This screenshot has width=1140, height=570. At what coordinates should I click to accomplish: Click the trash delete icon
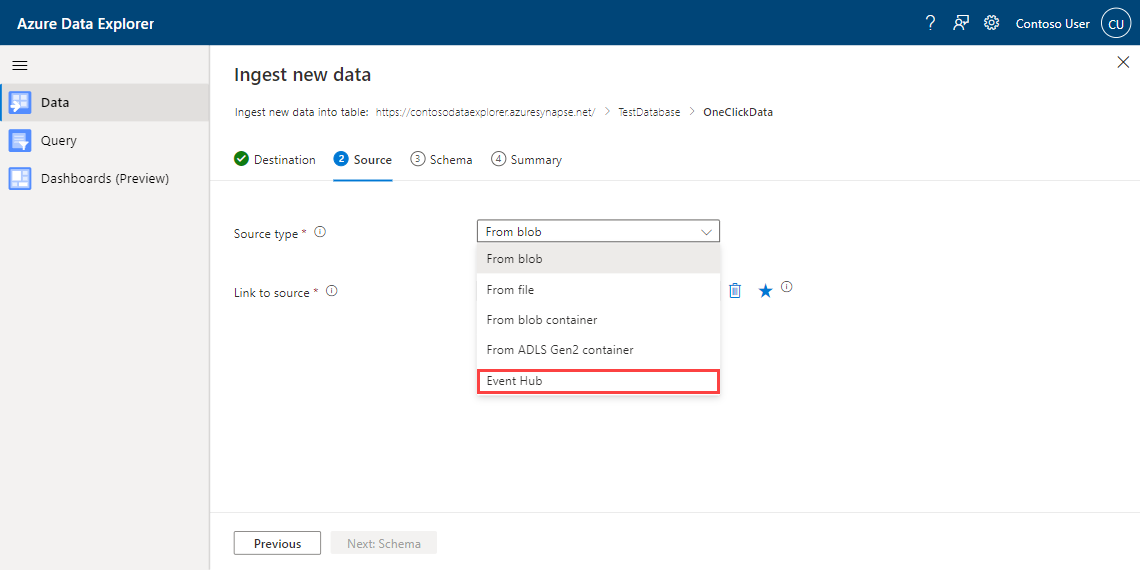point(735,291)
